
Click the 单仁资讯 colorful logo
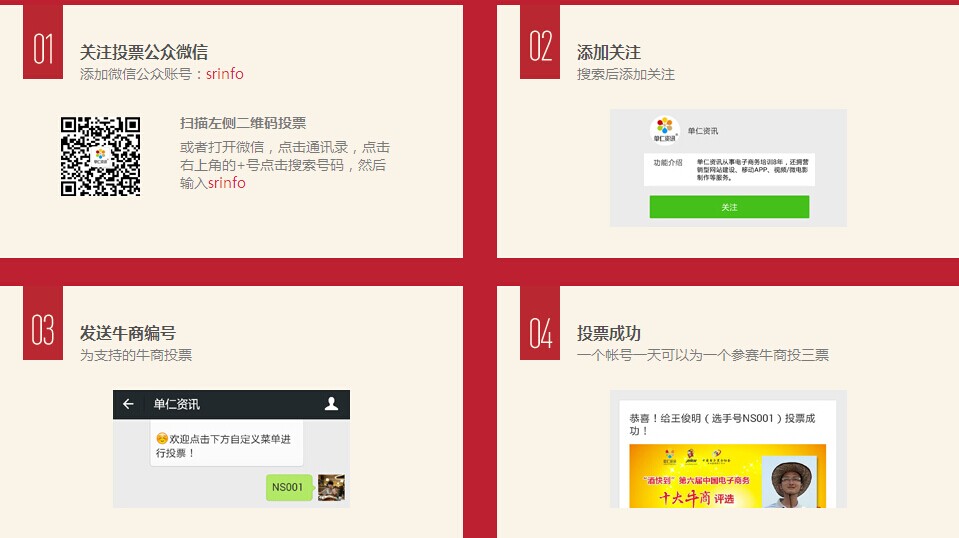click(x=665, y=130)
